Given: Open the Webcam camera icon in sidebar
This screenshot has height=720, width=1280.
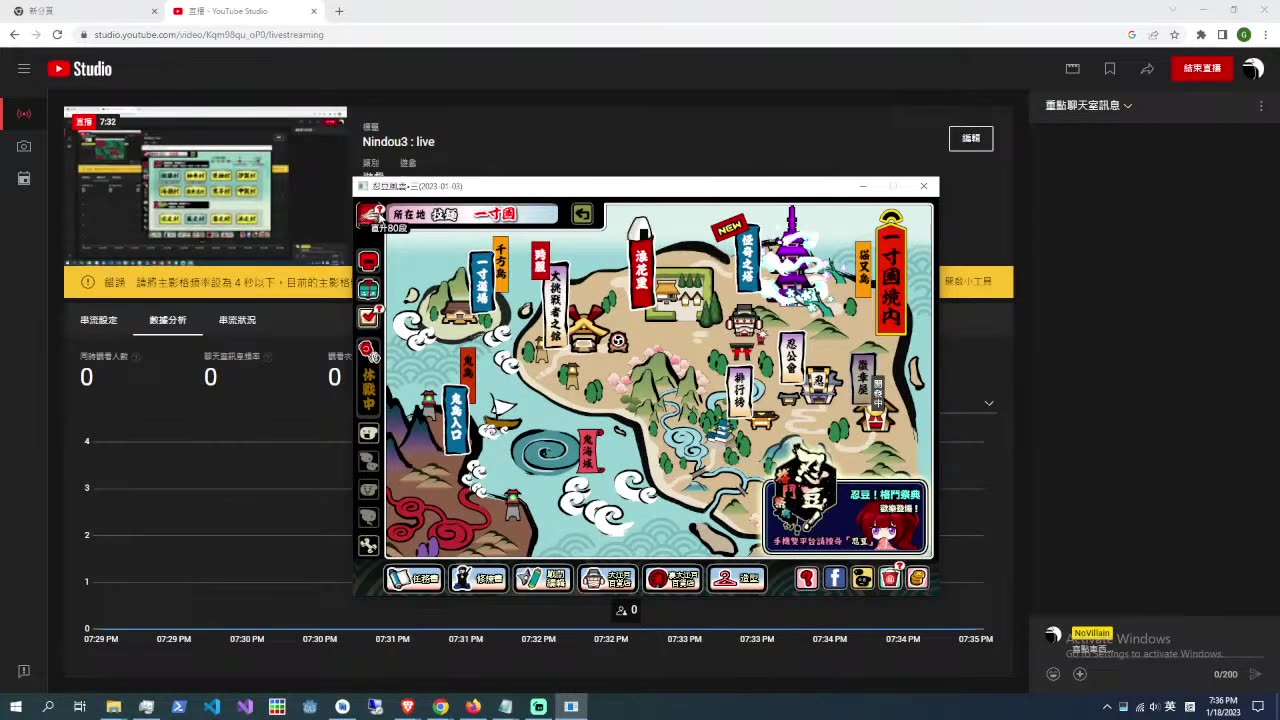Looking at the screenshot, I should pos(24,146).
